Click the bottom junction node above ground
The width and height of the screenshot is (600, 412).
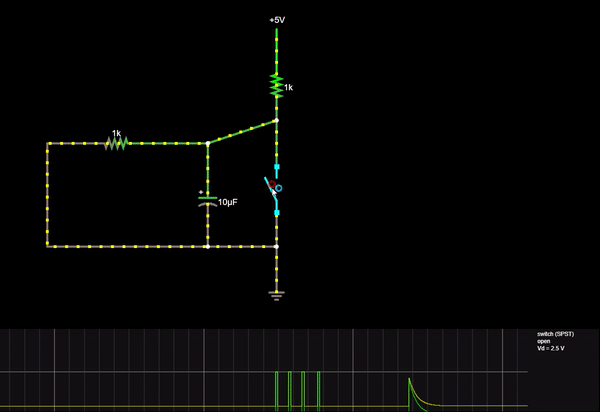click(x=277, y=247)
